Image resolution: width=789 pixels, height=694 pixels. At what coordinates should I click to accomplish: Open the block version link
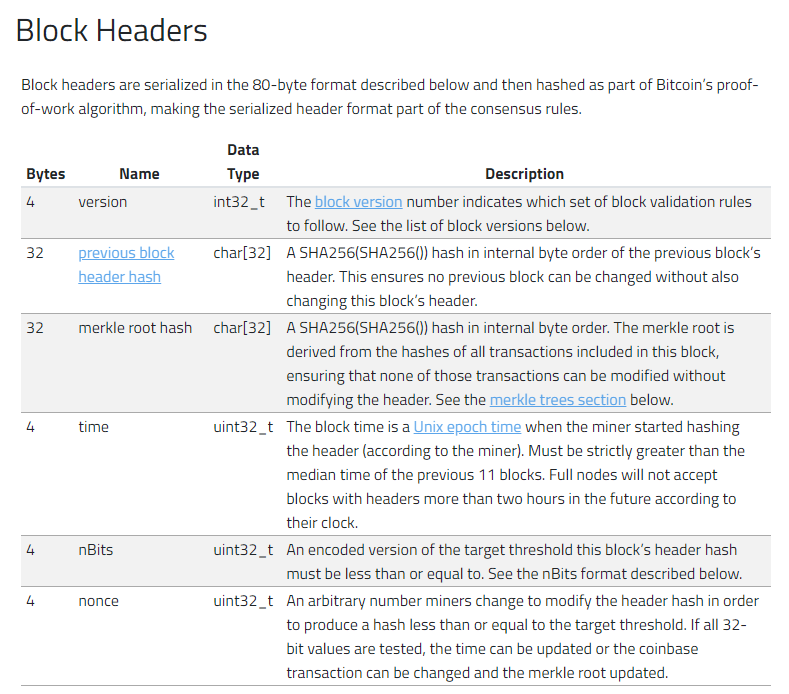(358, 202)
